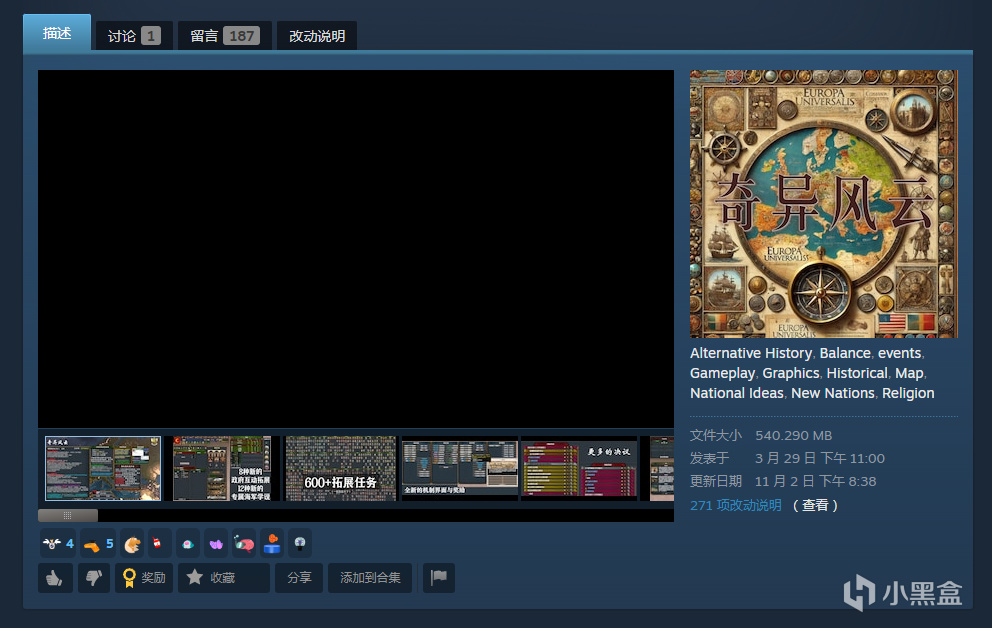
Task: Switch to the 描述 description tab
Action: coord(57,33)
